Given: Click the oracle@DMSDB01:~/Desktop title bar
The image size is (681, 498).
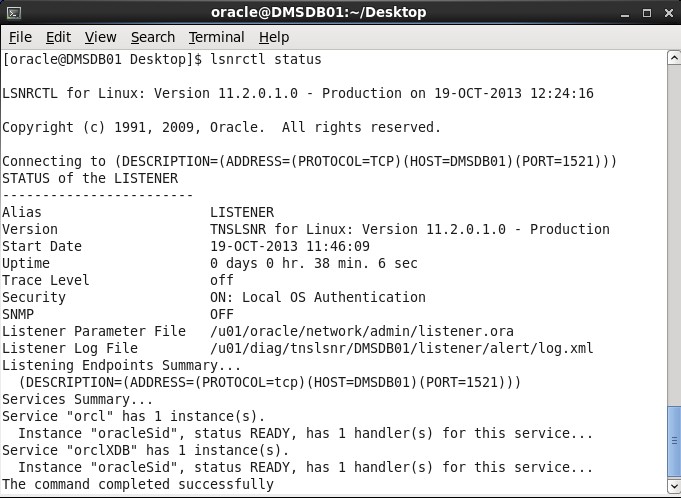Looking at the screenshot, I should point(318,13).
